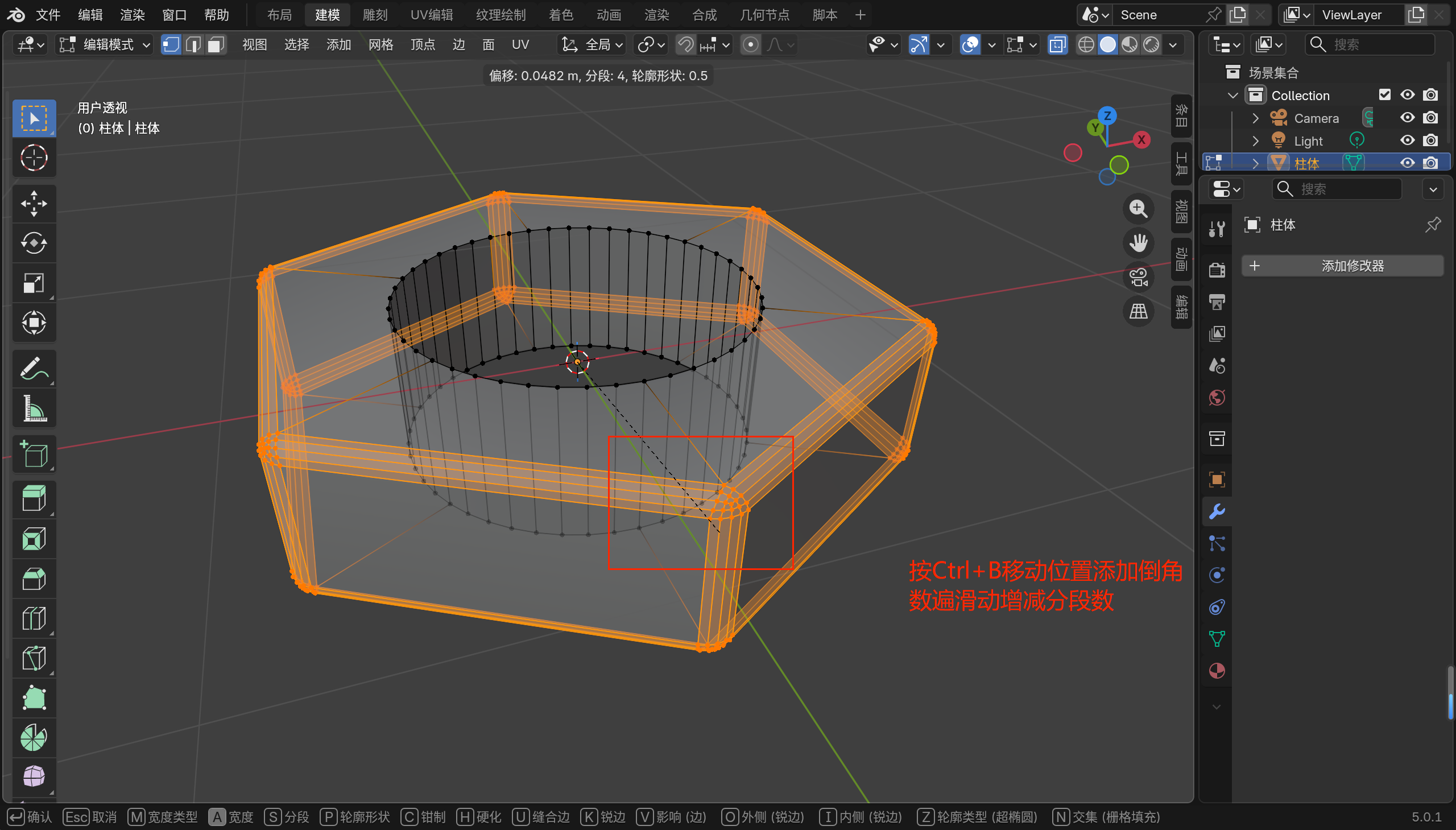Image resolution: width=1456 pixels, height=830 pixels.
Task: Select the Measure tool
Action: (x=34, y=408)
